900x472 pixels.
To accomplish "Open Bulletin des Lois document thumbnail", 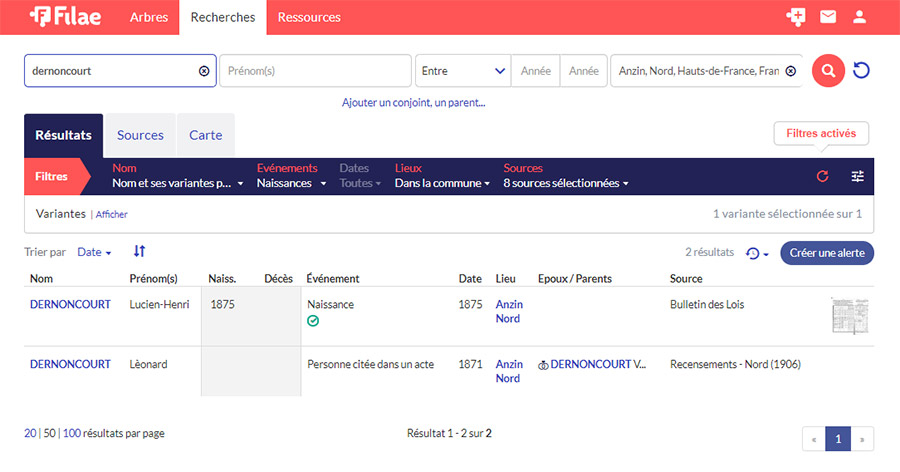I will point(849,315).
